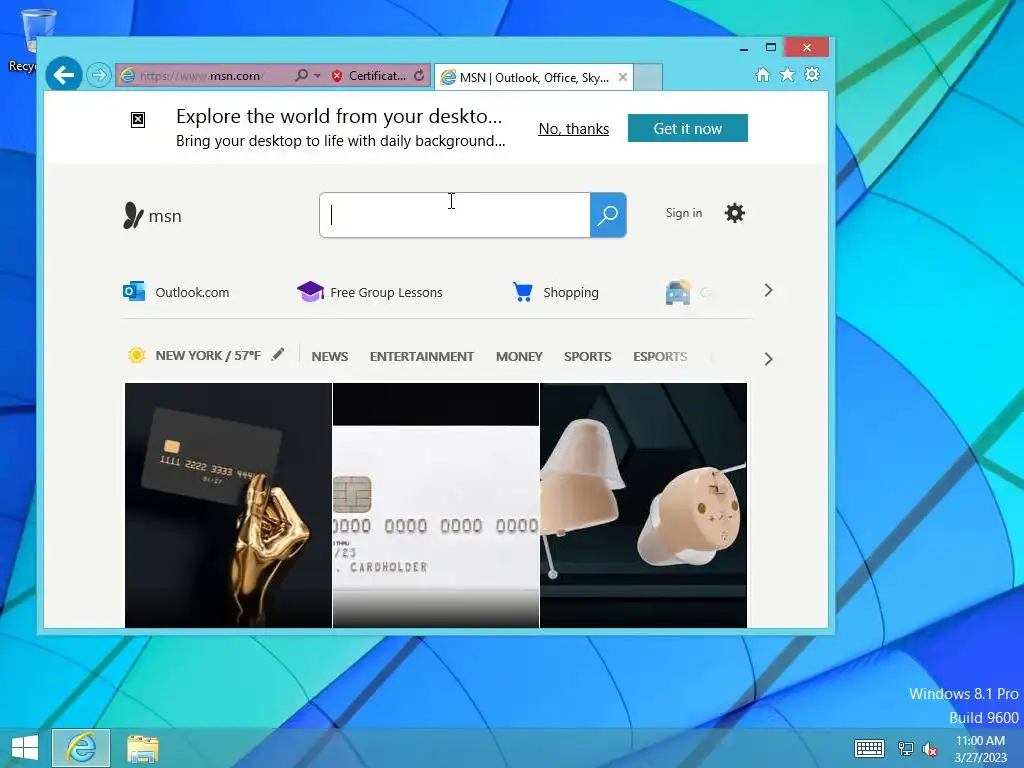Submit search with the blue magnifier button
The height and width of the screenshot is (768, 1024).
click(608, 215)
